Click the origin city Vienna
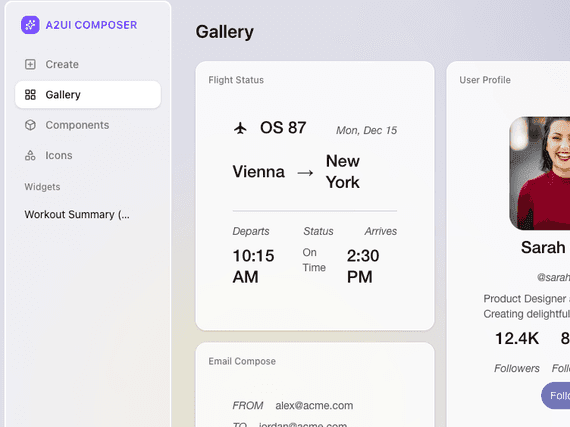Viewport: 570px width, 427px height. [258, 172]
